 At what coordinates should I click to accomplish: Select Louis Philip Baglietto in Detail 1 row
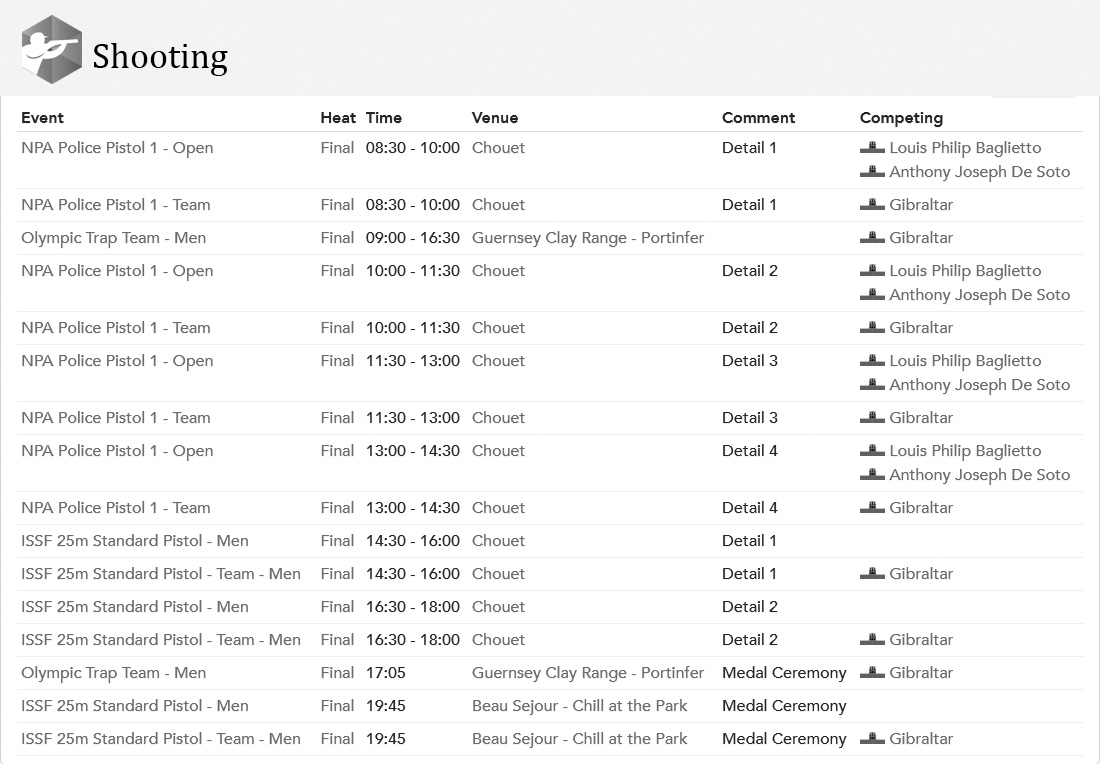[x=965, y=148]
